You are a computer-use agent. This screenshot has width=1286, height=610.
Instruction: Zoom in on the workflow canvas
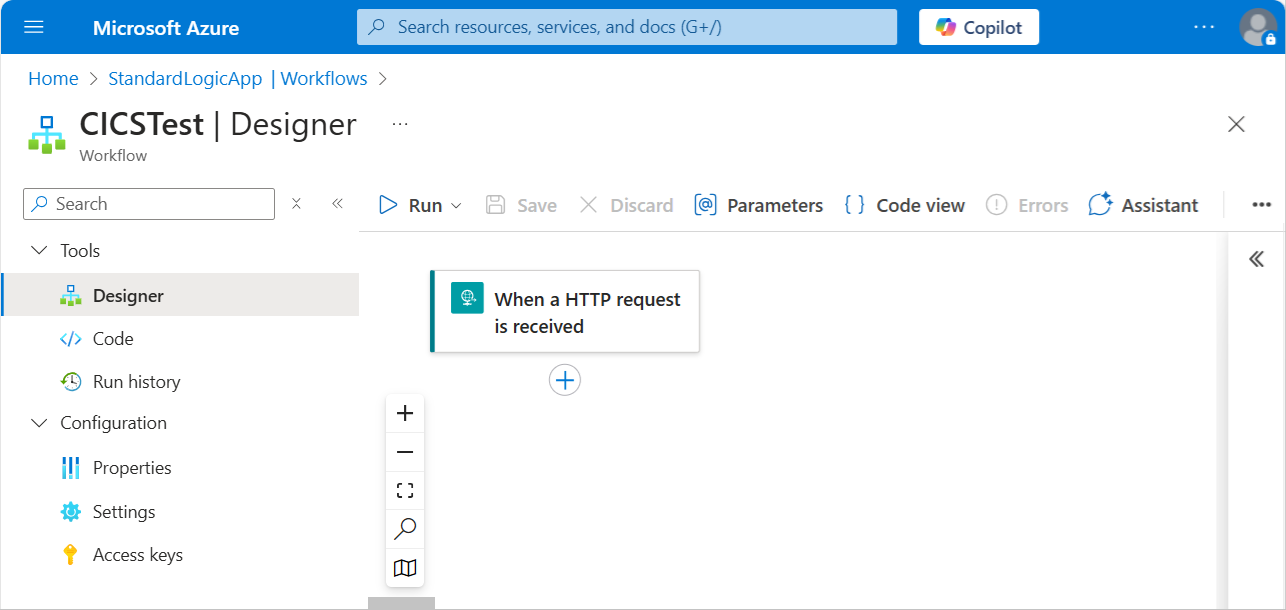[404, 412]
